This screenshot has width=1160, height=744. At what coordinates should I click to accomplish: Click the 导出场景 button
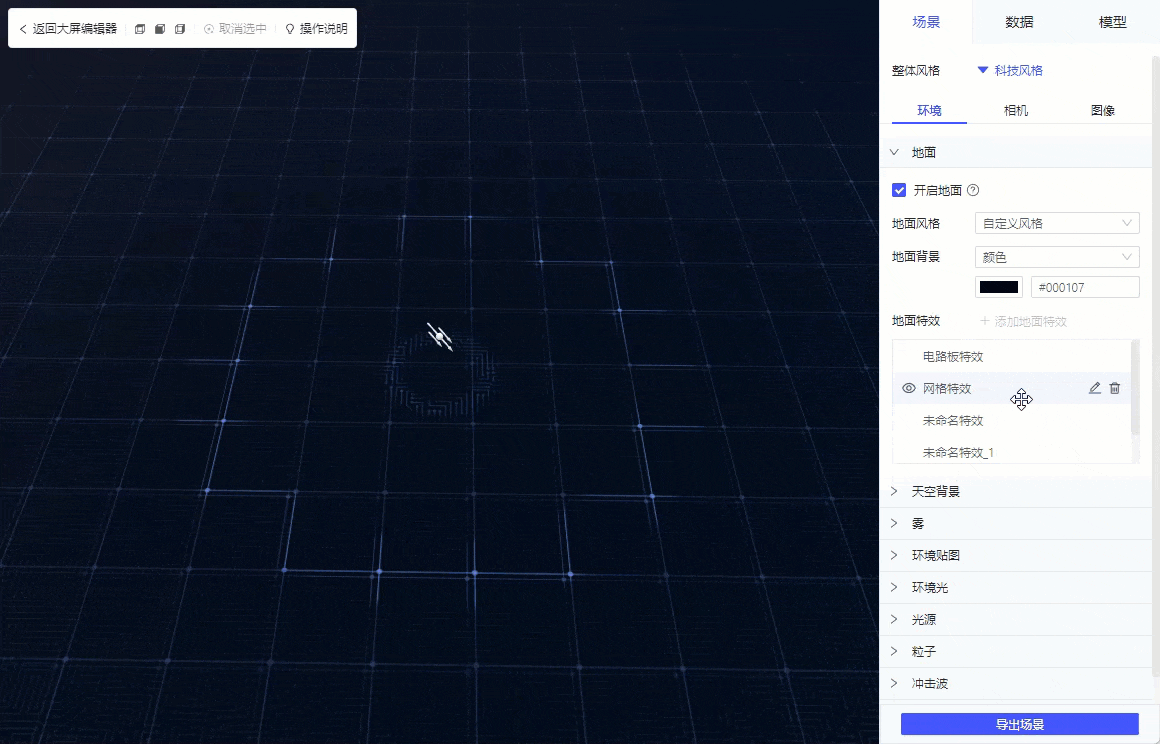pos(1019,725)
